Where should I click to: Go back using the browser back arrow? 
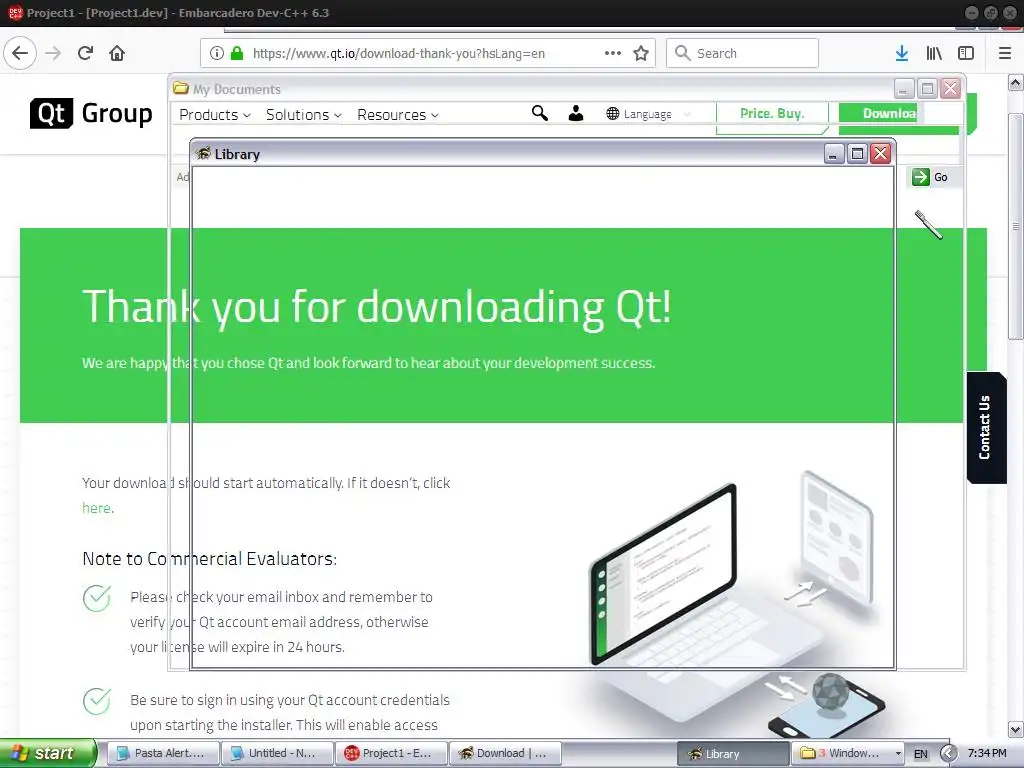point(20,53)
